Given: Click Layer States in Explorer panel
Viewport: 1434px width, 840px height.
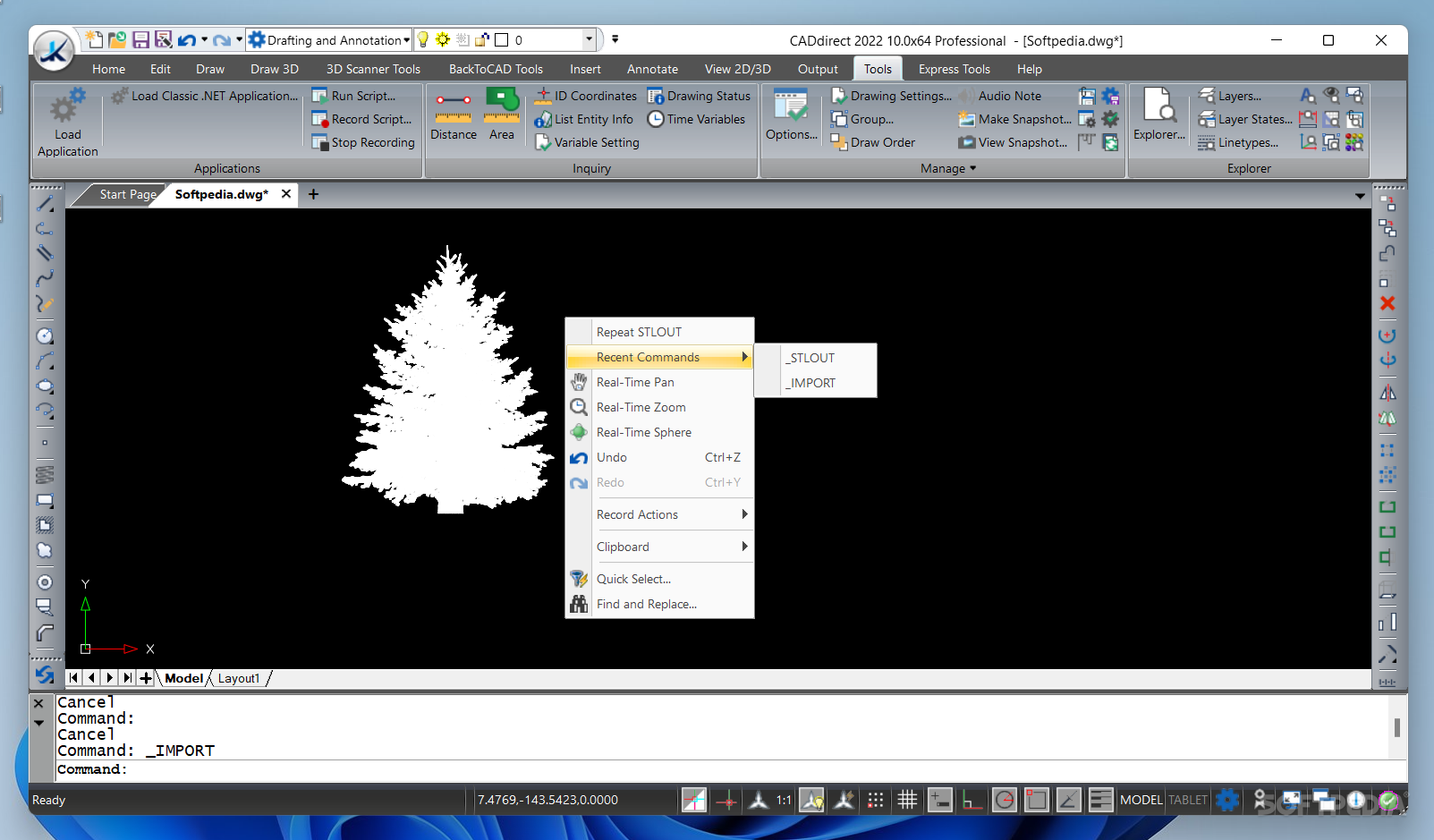Looking at the screenshot, I should [1245, 119].
